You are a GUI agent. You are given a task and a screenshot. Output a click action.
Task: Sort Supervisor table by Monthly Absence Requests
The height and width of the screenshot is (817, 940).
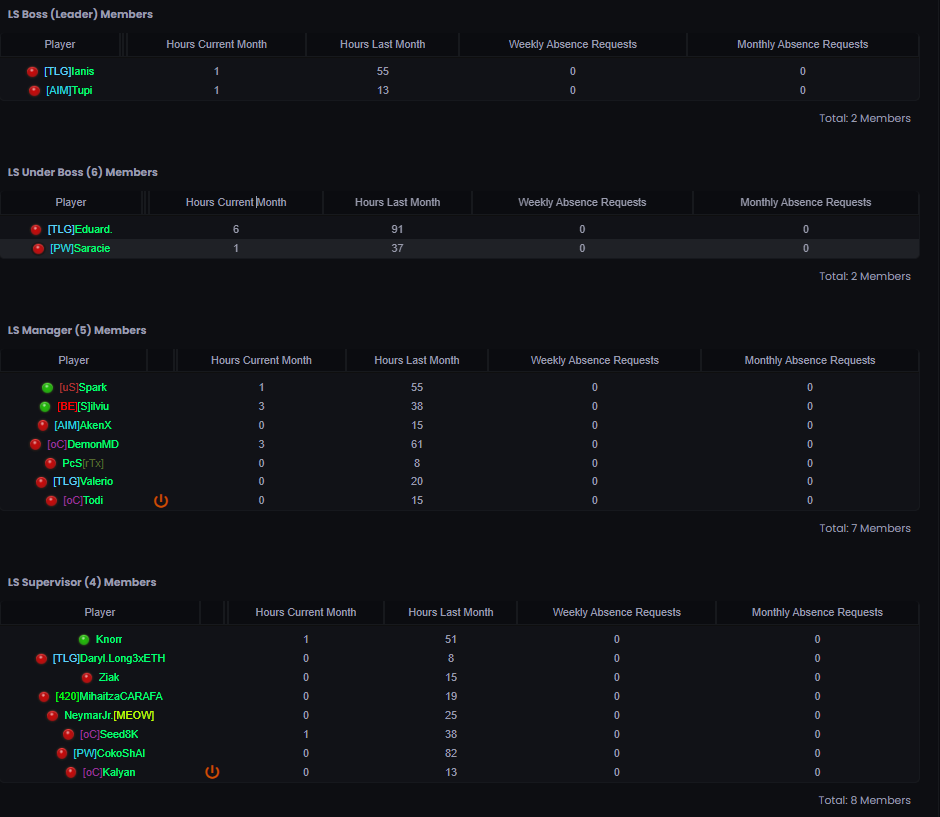pyautogui.click(x=817, y=612)
